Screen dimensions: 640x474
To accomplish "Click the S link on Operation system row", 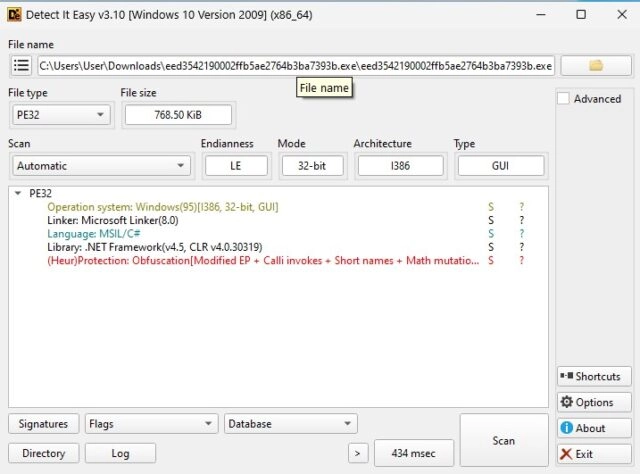I will 491,207.
